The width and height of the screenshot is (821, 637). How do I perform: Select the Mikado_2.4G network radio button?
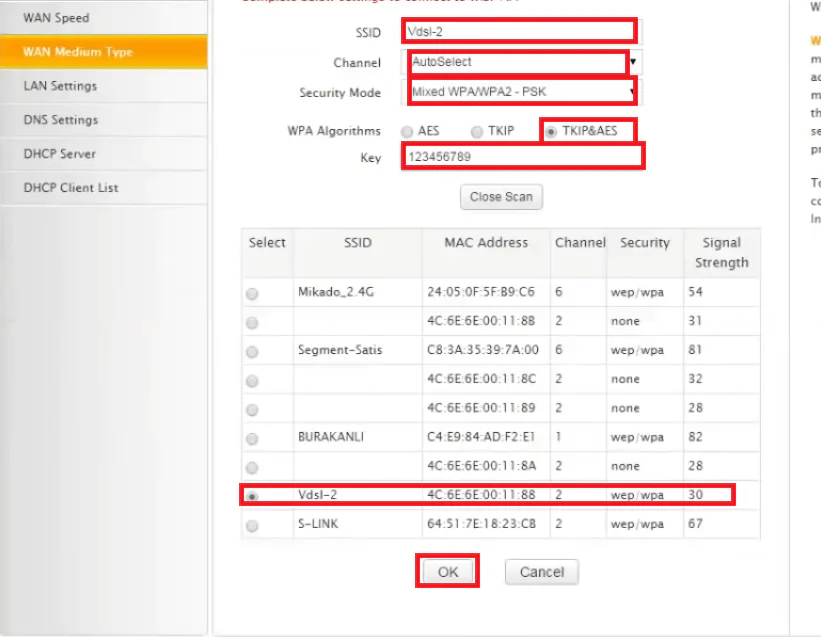point(252,293)
